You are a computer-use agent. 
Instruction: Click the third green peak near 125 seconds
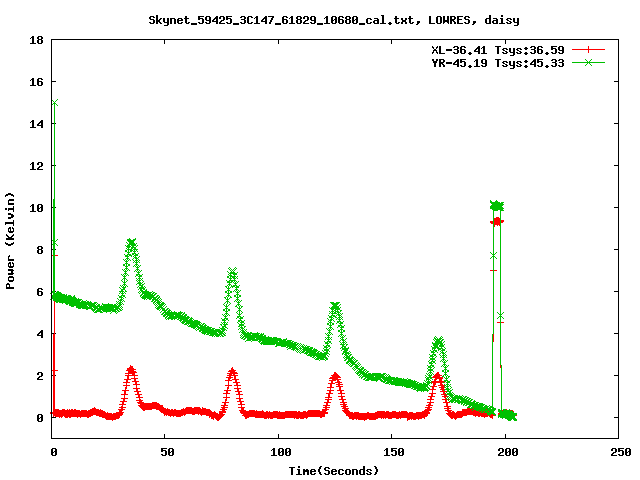click(x=335, y=306)
